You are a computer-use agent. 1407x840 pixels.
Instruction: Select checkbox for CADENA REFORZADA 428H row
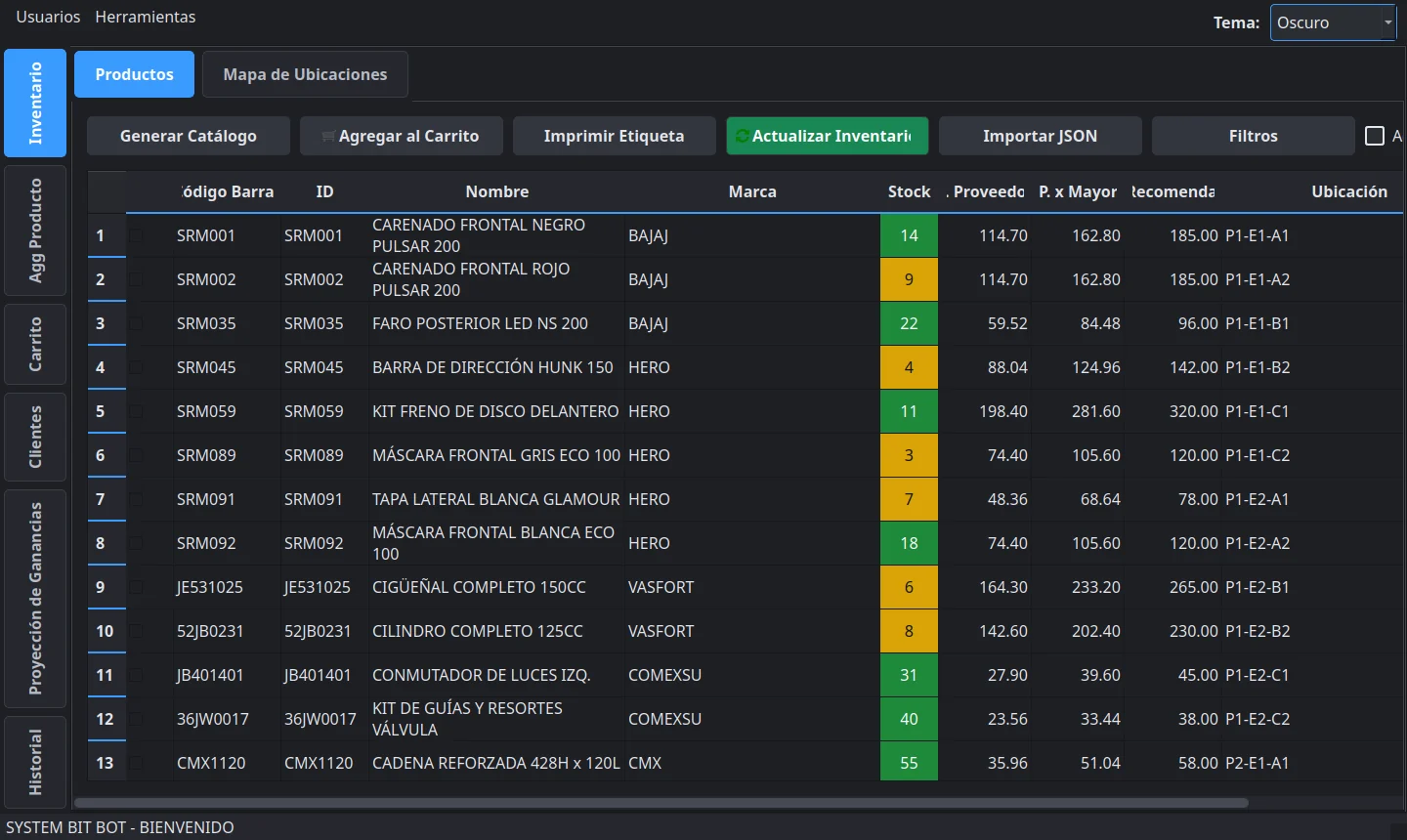pos(136,763)
